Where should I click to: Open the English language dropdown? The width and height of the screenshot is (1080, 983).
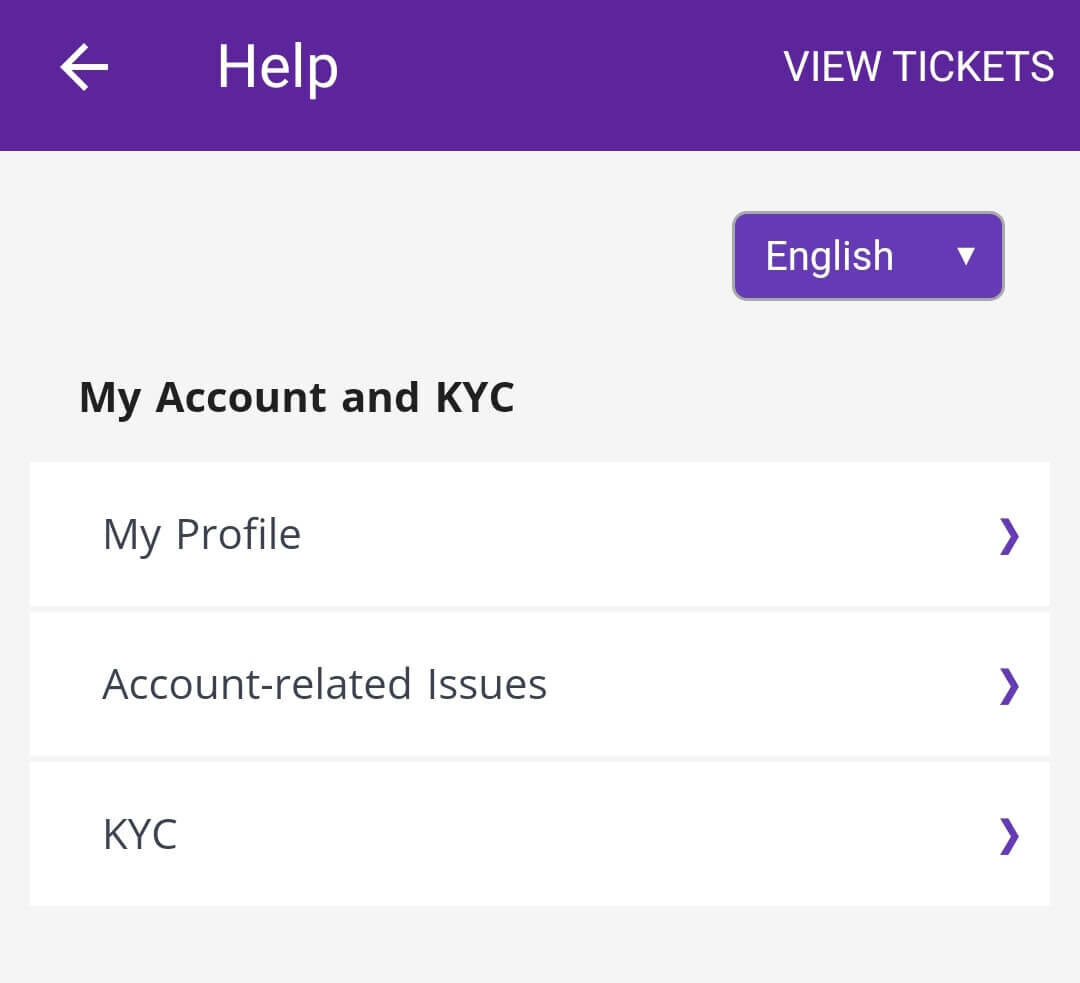click(x=868, y=256)
